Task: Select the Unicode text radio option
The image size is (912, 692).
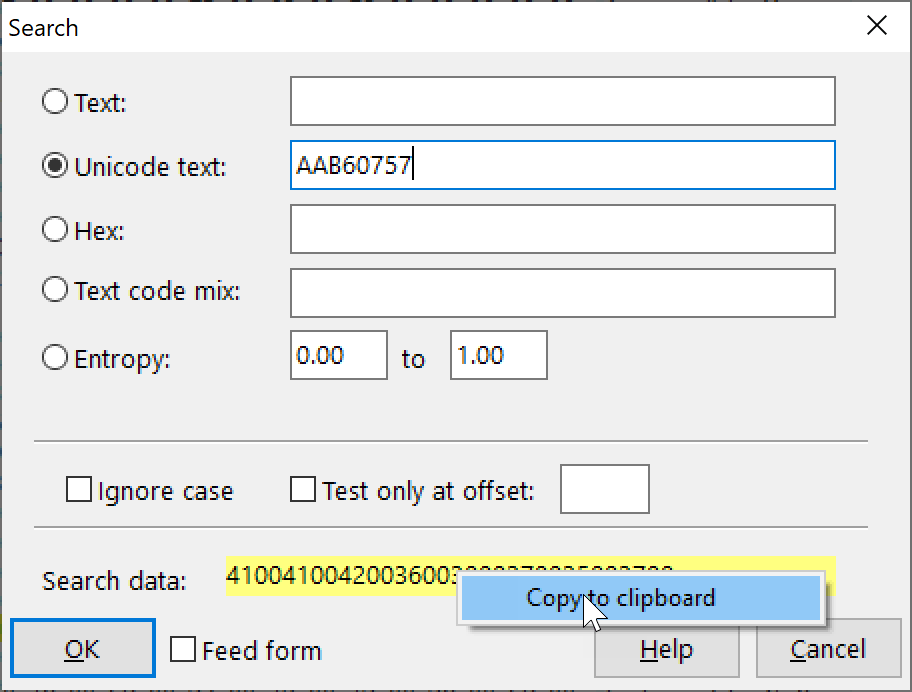Action: (x=56, y=166)
